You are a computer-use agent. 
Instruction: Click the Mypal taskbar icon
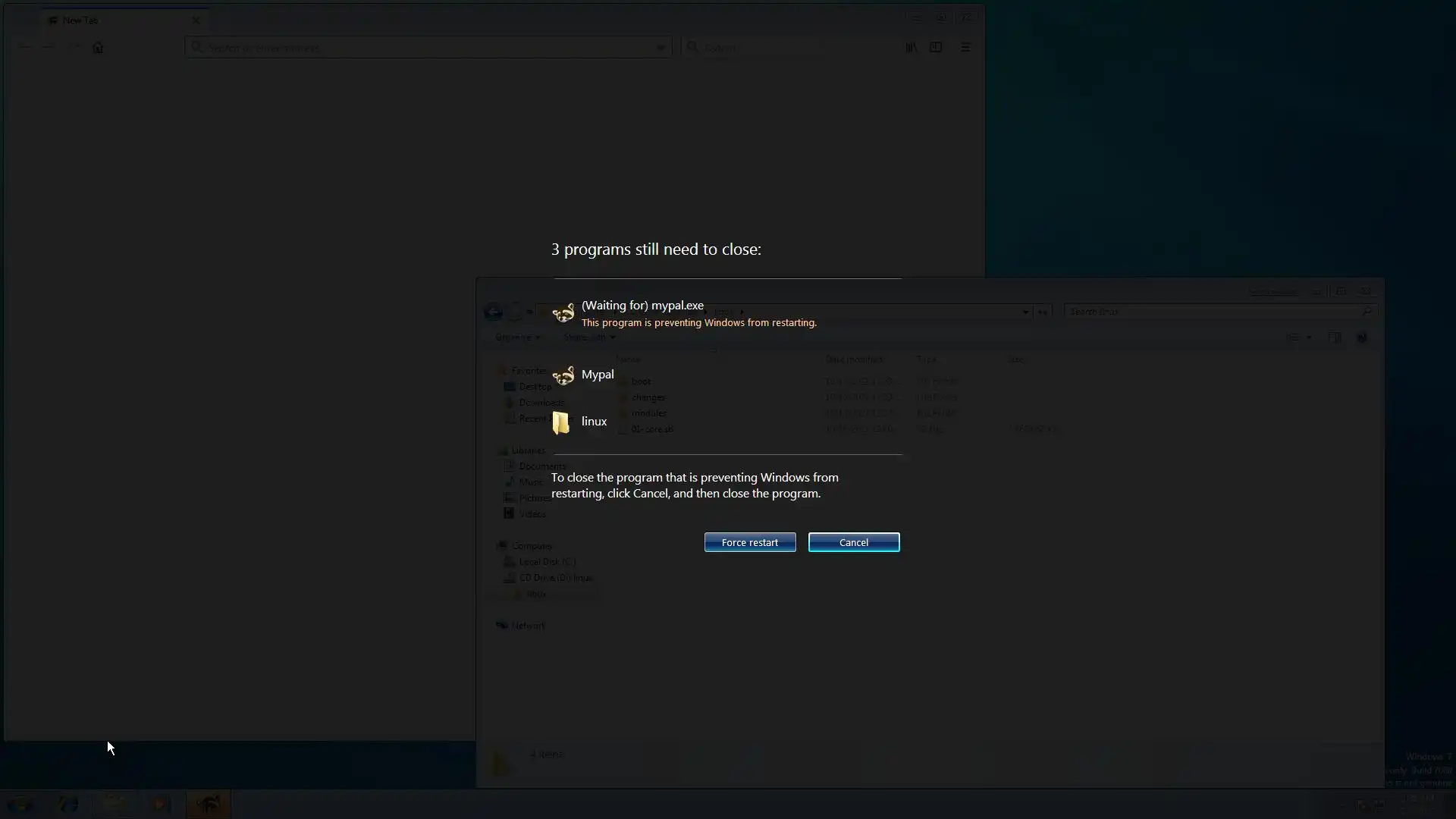click(208, 804)
